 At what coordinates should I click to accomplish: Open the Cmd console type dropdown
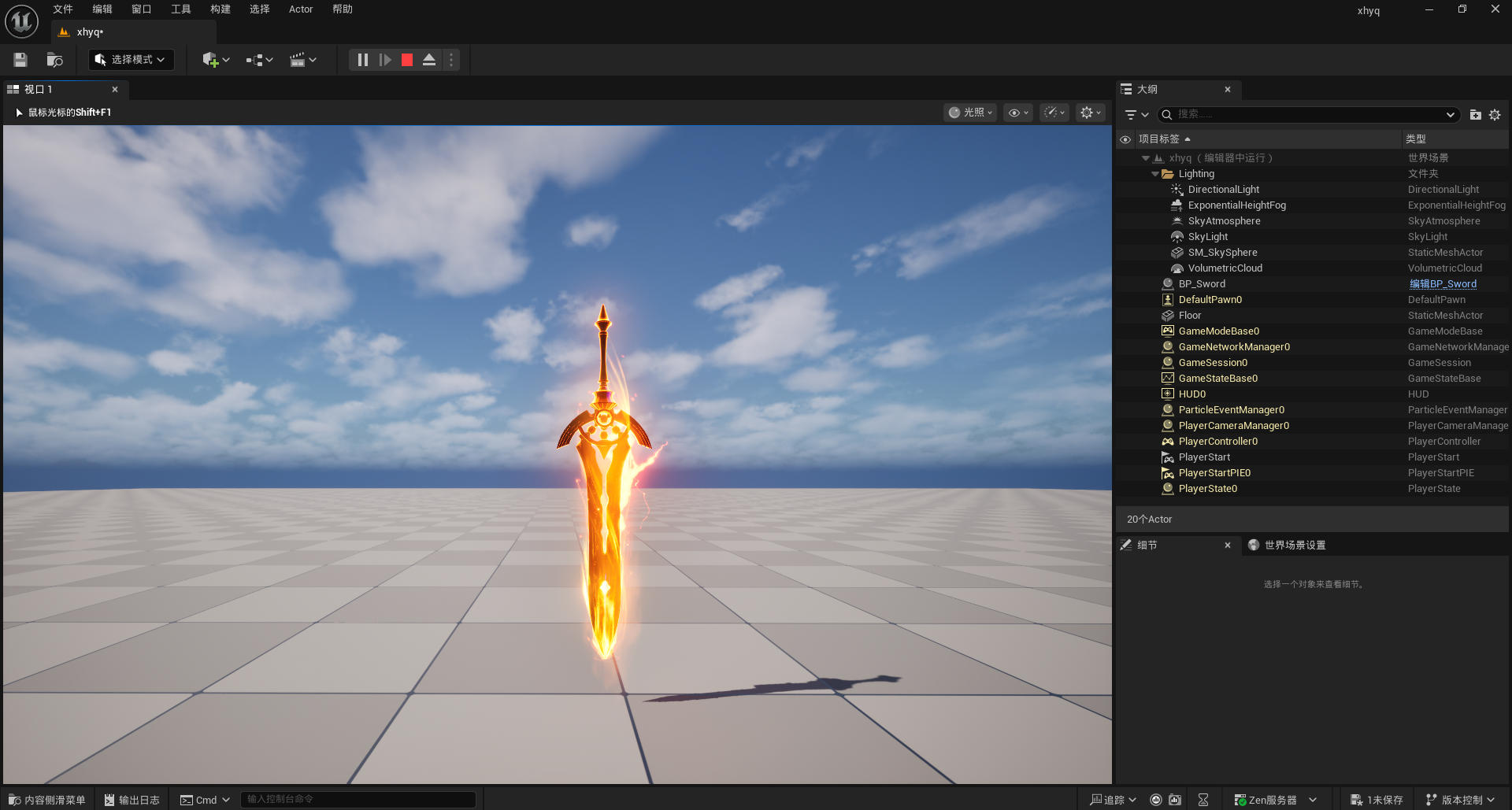coord(205,800)
